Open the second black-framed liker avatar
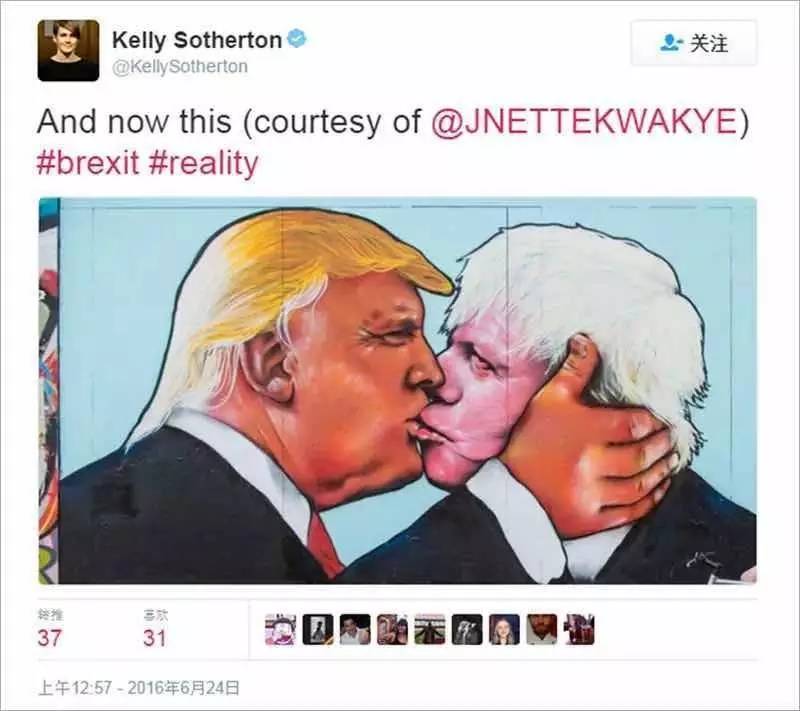 point(318,629)
